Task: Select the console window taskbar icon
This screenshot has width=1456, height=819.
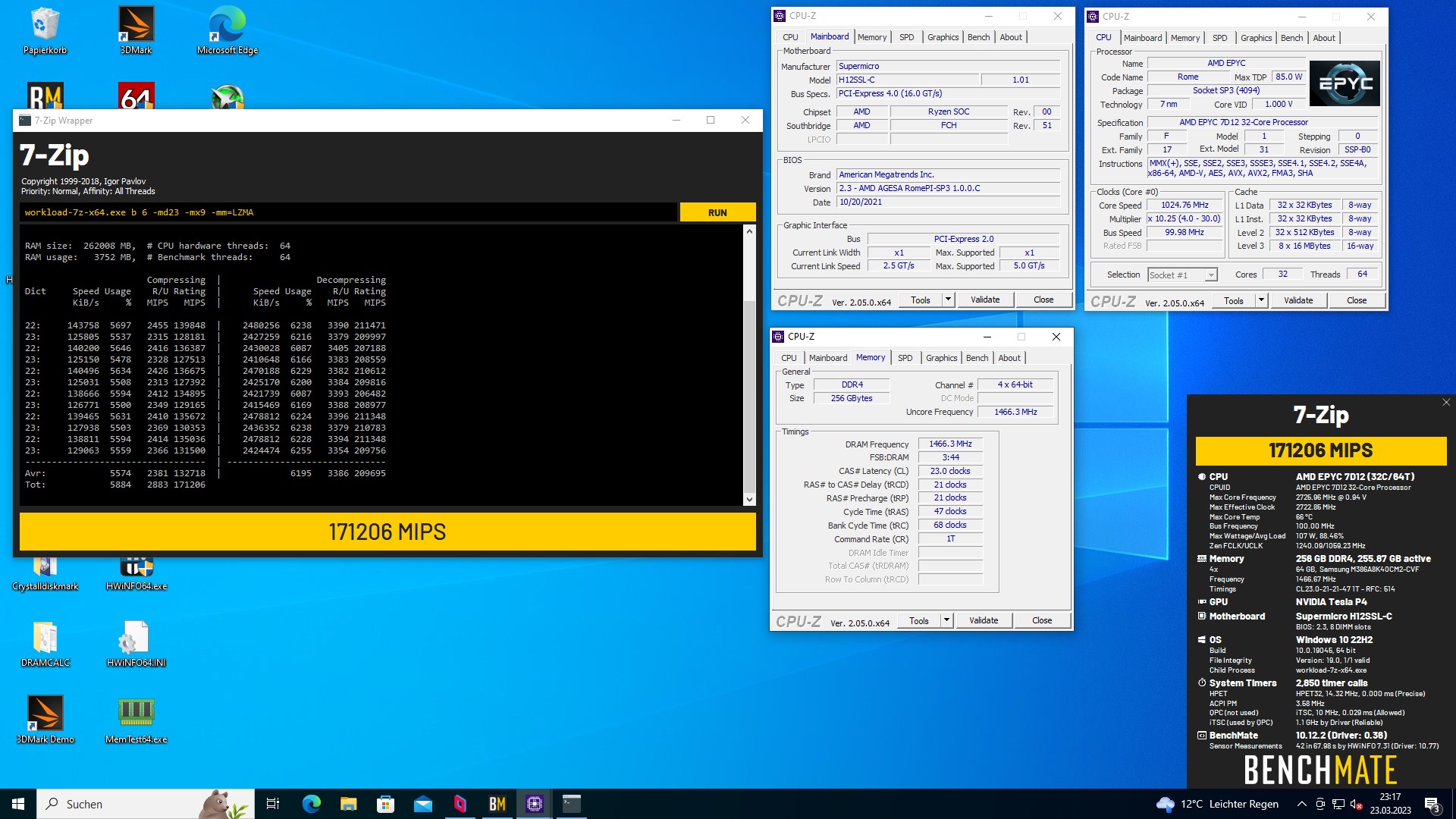Action: [x=572, y=804]
